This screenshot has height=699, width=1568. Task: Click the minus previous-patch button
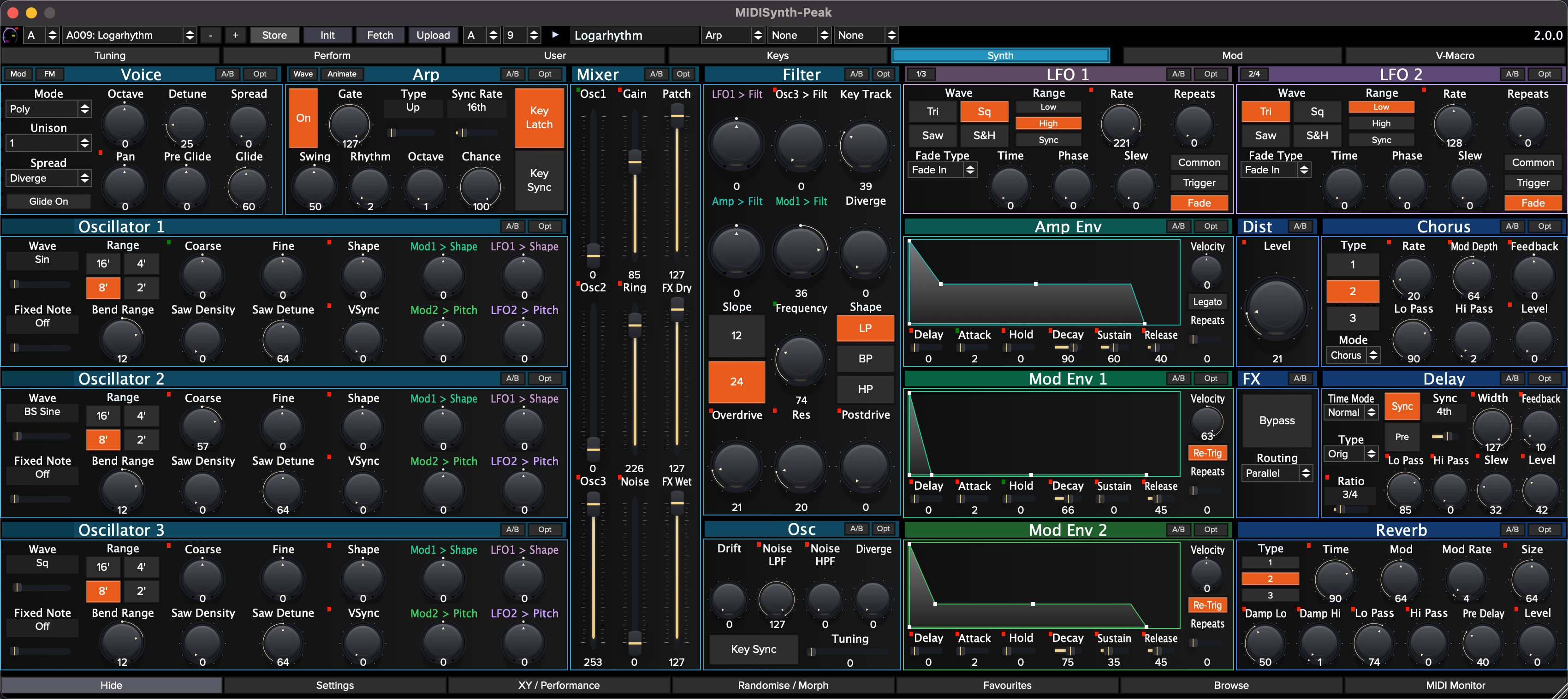pyautogui.click(x=211, y=36)
